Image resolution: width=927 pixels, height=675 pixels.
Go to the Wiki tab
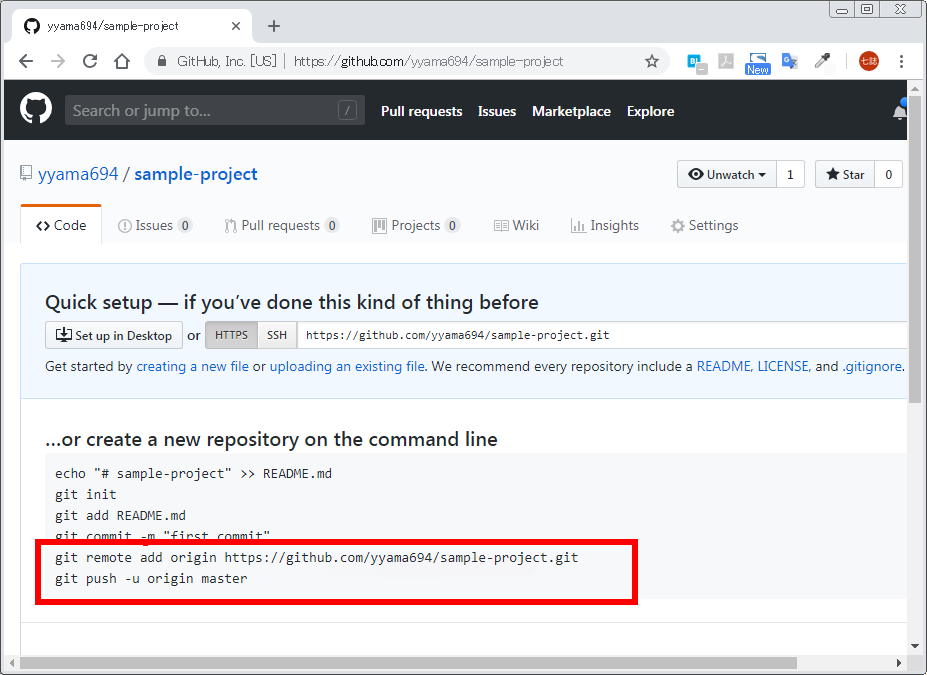click(x=516, y=225)
